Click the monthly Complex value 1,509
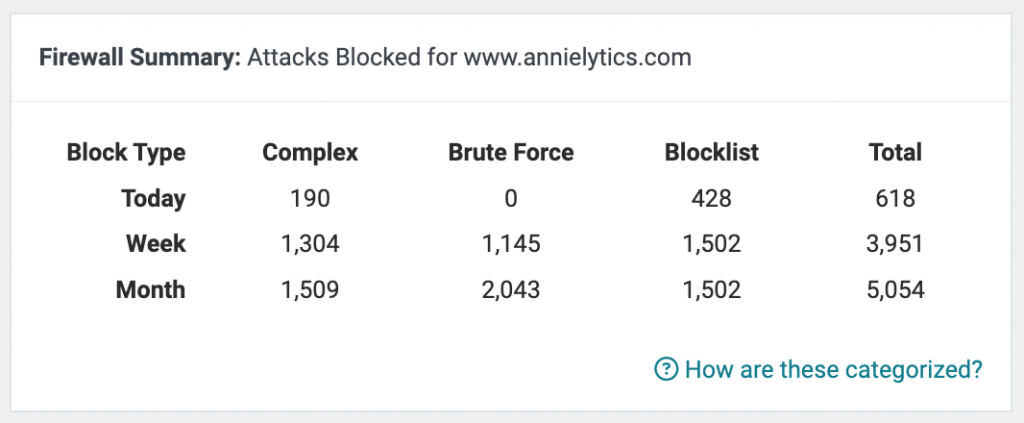The image size is (1024, 423). (310, 290)
